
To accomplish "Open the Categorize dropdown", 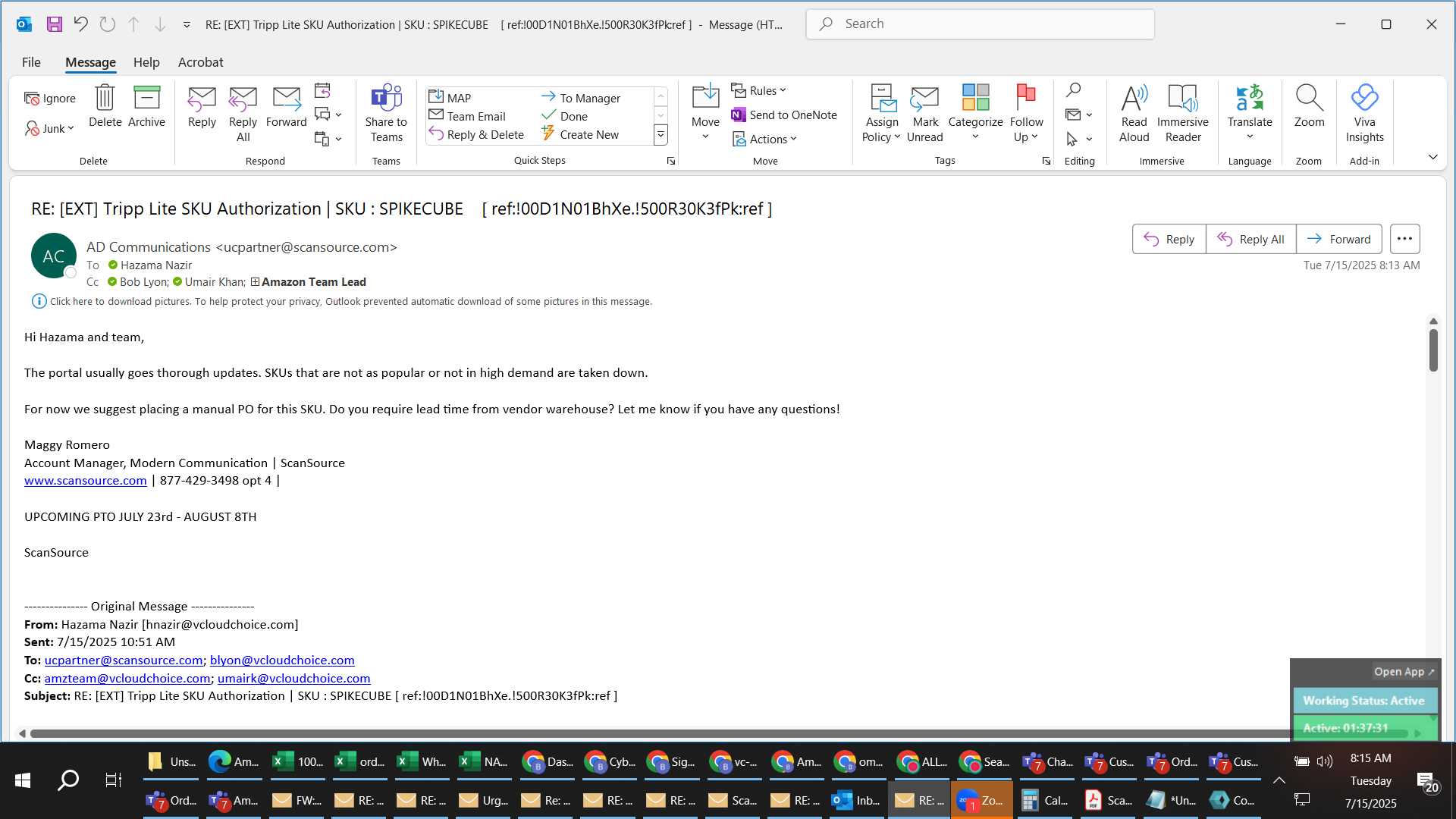I will tap(975, 114).
